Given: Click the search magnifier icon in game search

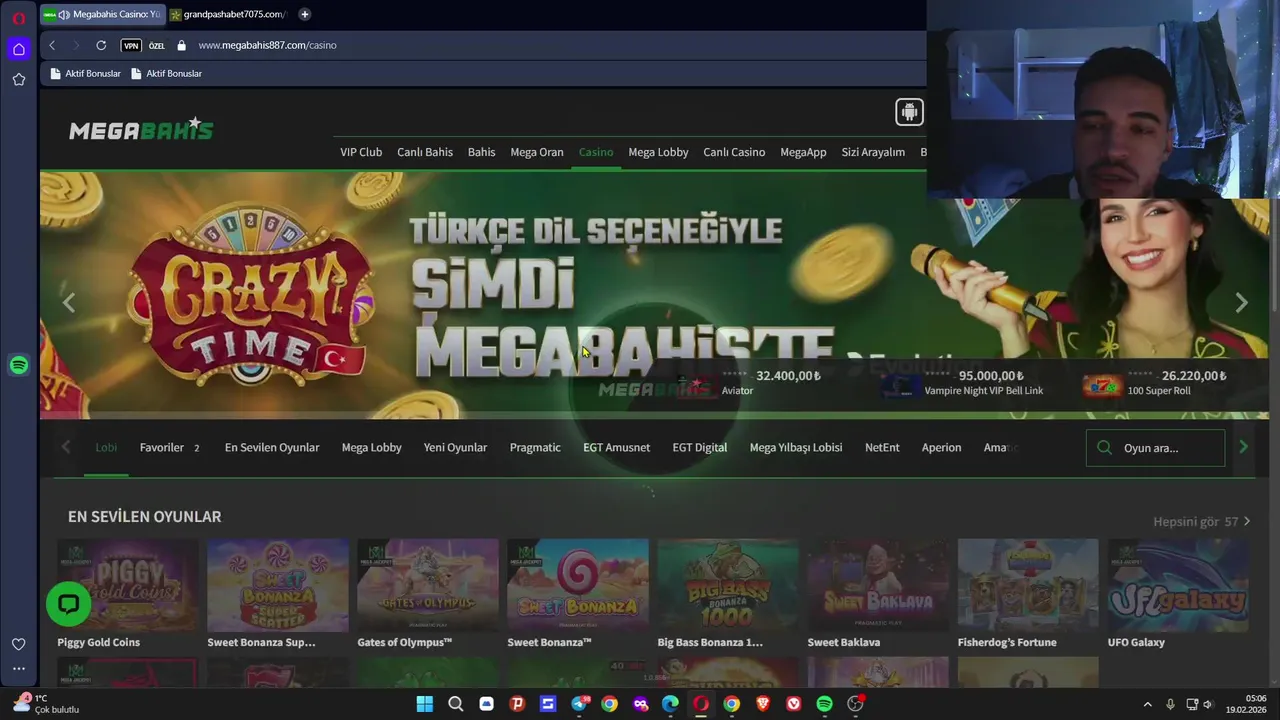Looking at the screenshot, I should coord(1104,448).
